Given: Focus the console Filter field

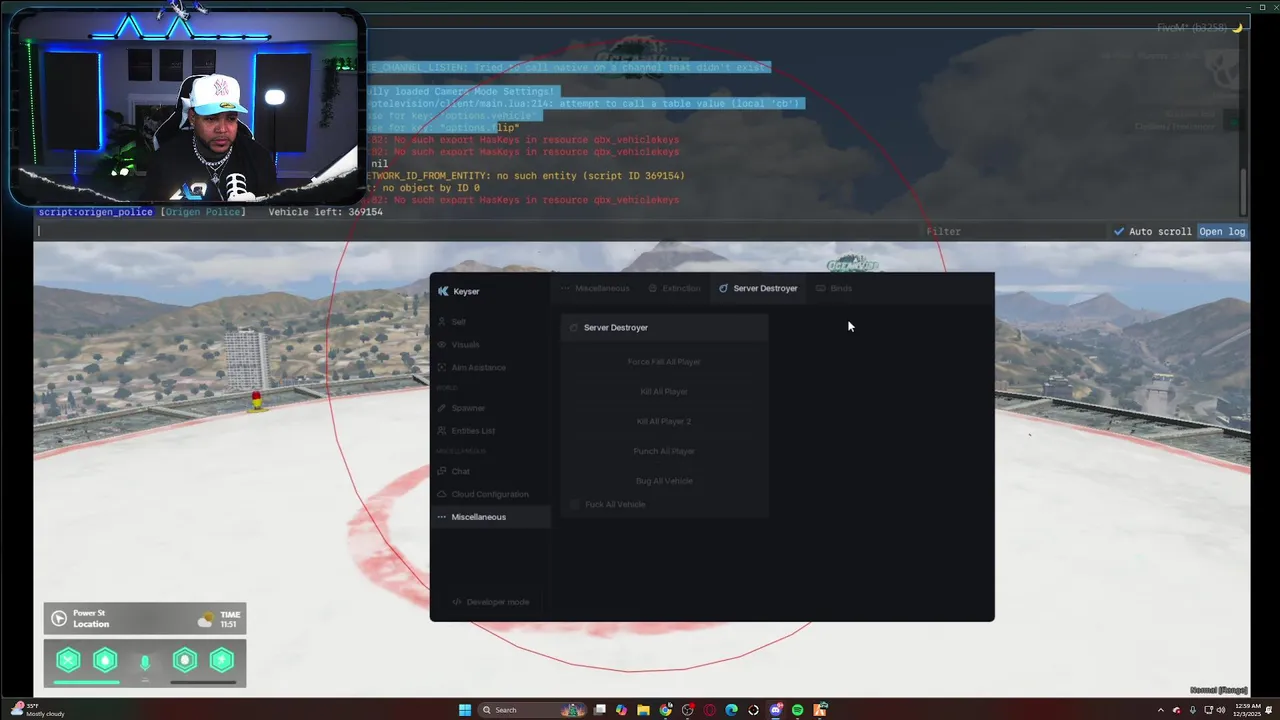Looking at the screenshot, I should coord(1015,232).
